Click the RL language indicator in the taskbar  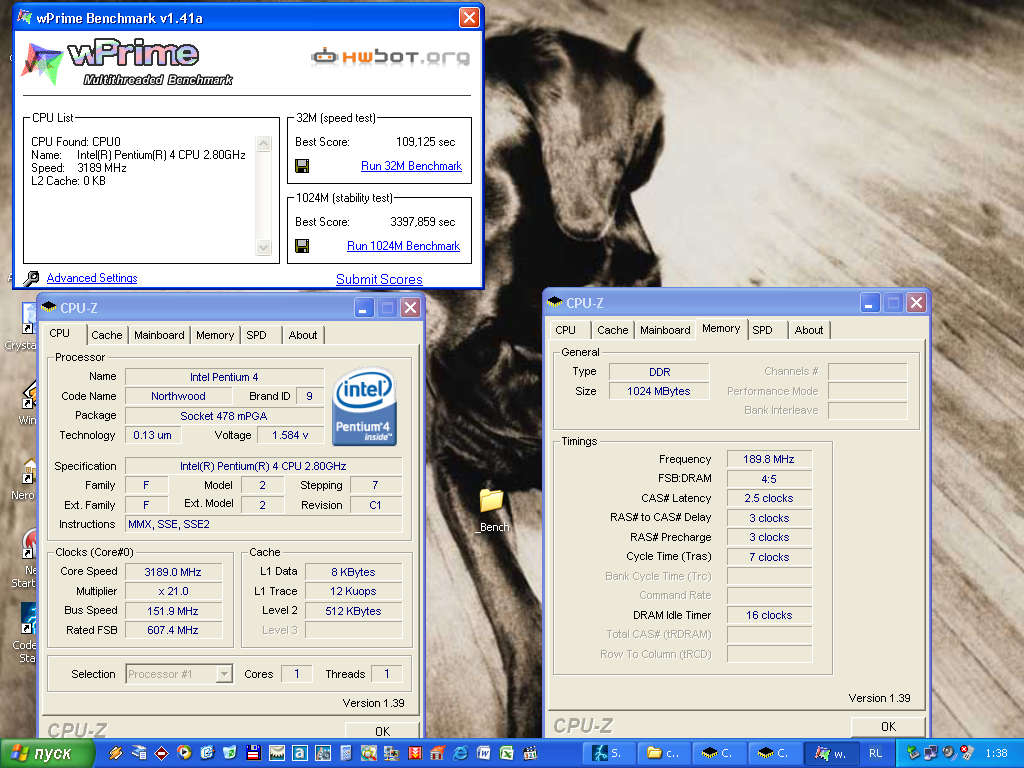(876, 753)
